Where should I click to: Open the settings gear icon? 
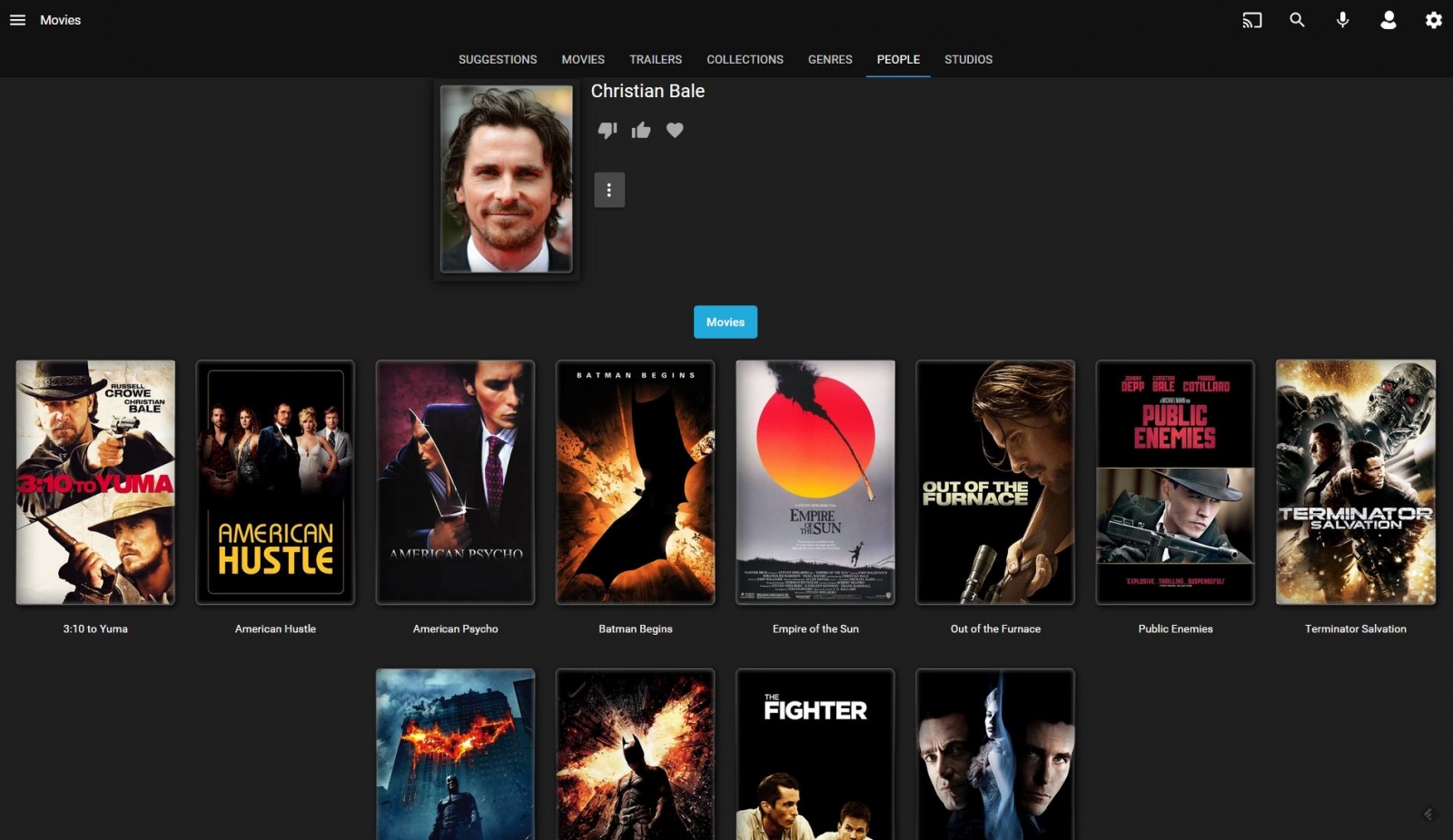click(1433, 20)
